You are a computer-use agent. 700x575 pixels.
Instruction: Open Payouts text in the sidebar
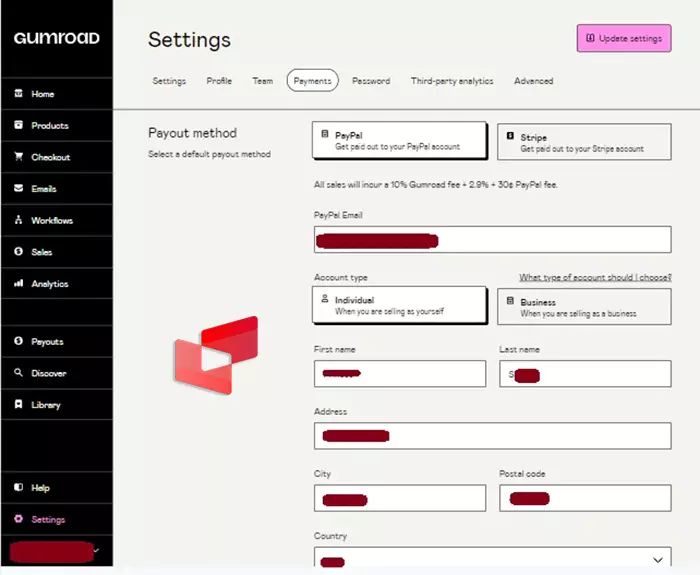click(x=47, y=342)
